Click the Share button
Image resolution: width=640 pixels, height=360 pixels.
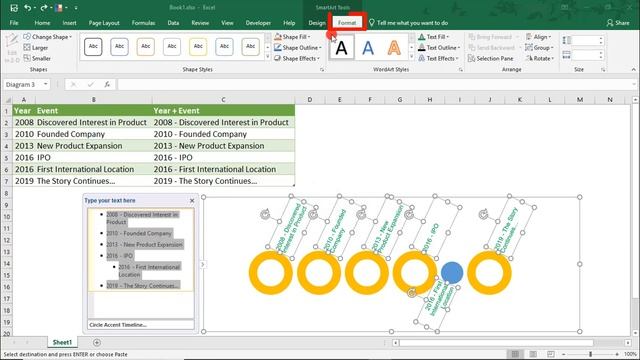(x=618, y=23)
